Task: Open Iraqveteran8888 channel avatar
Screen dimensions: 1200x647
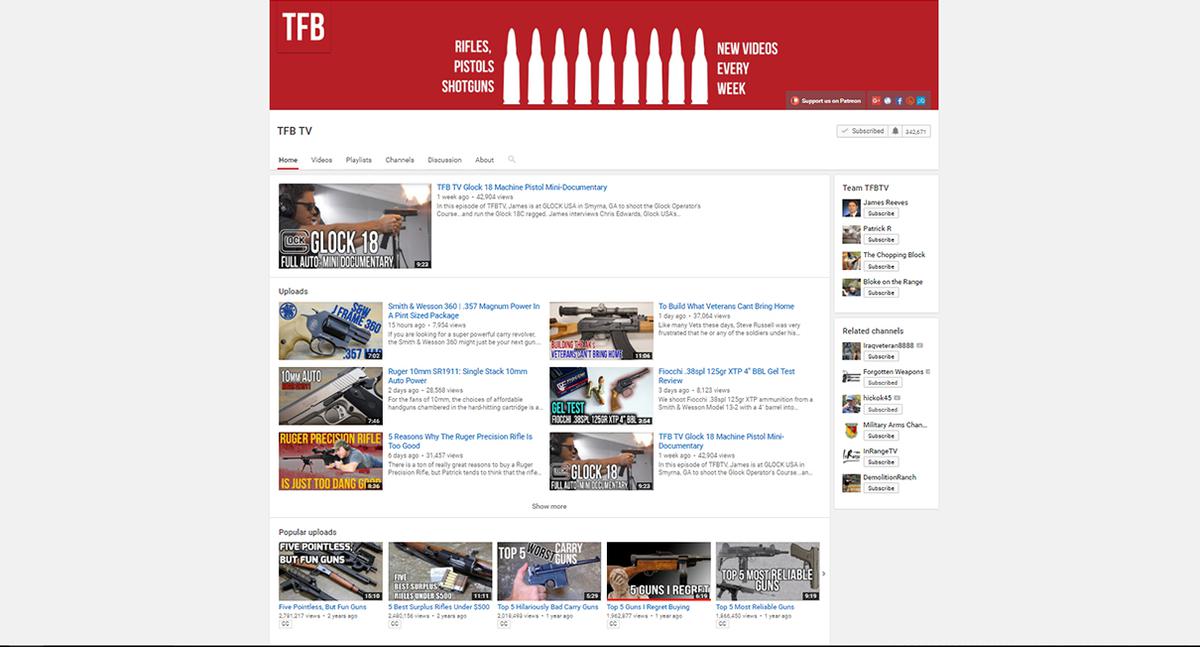Action: pos(851,351)
